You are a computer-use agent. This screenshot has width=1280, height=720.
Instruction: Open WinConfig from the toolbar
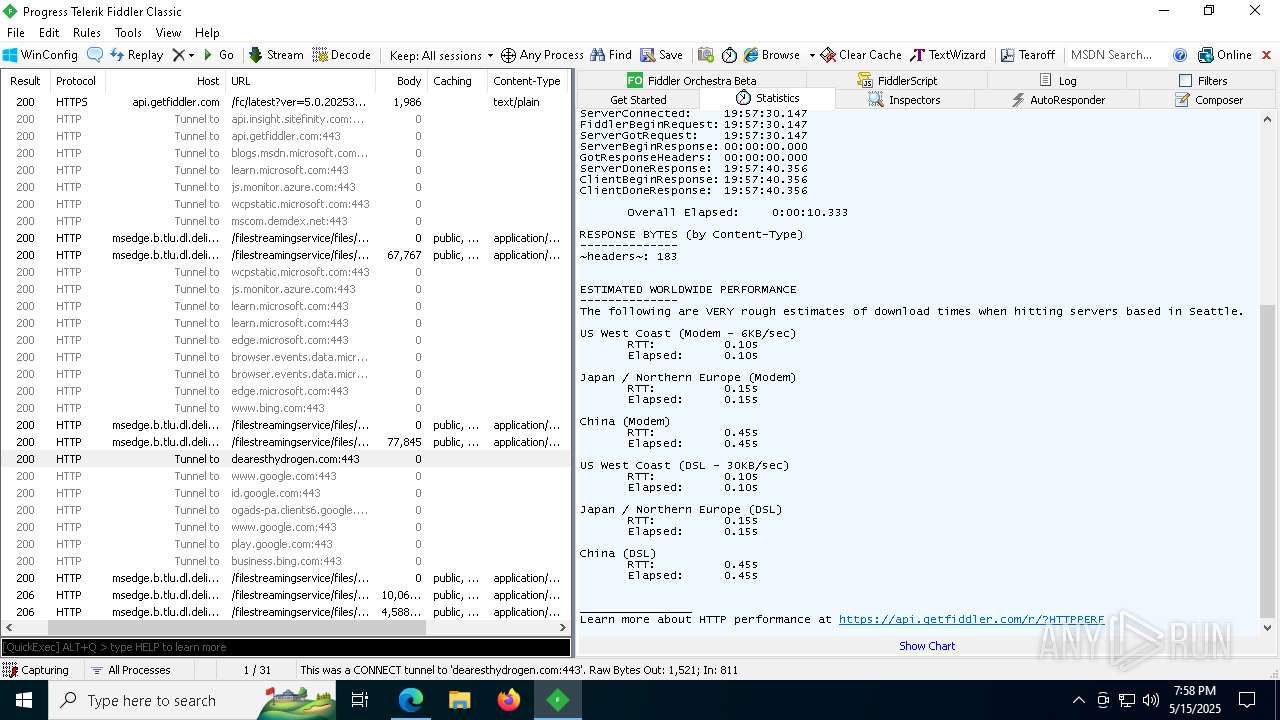click(40, 55)
